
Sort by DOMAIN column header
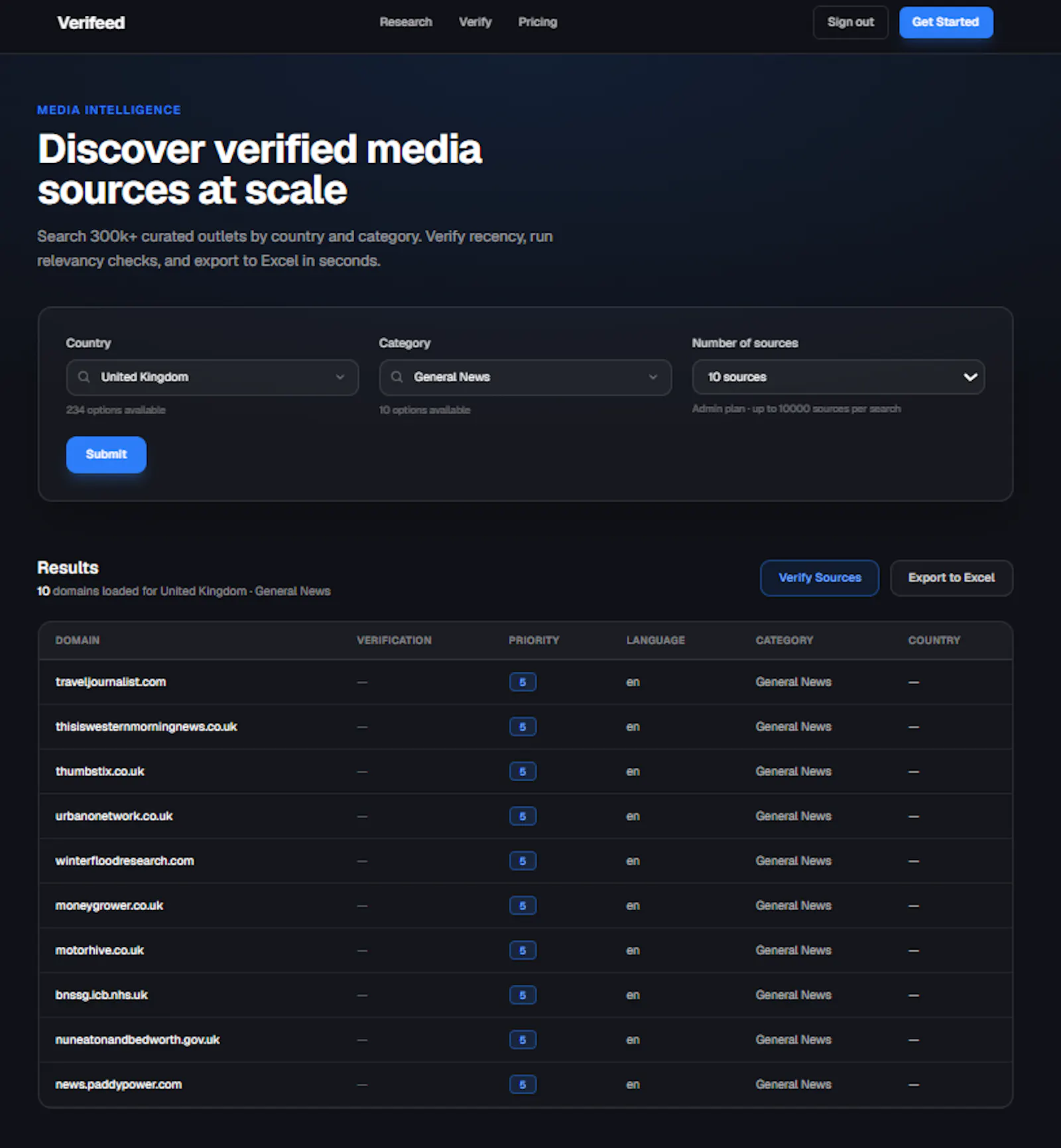[78, 640]
